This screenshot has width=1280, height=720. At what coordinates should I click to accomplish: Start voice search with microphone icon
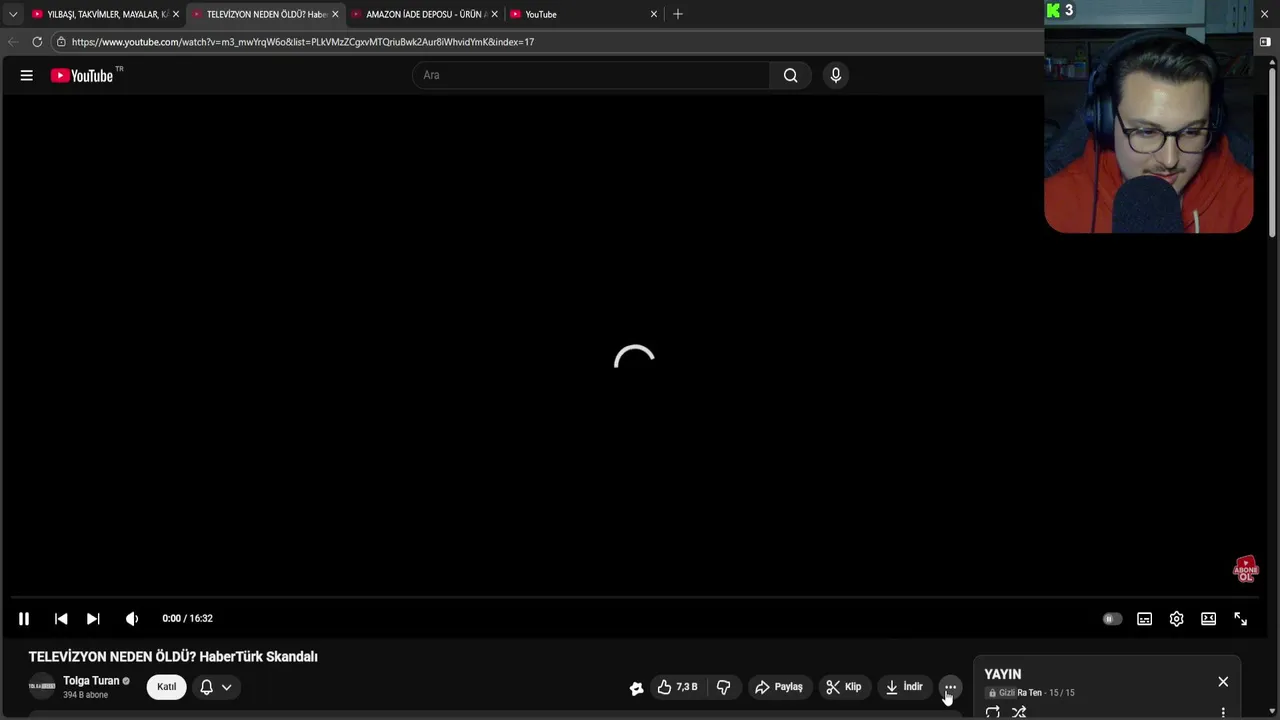click(x=836, y=75)
